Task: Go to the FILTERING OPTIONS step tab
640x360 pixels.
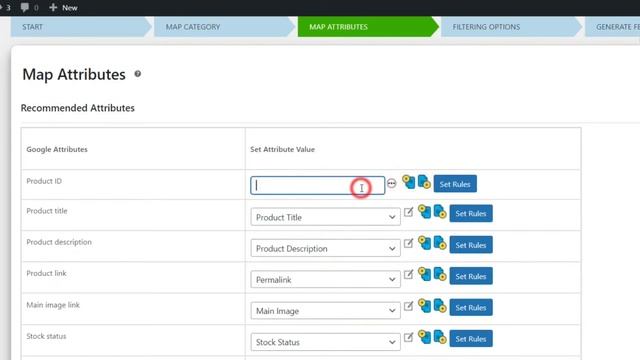Action: click(511, 27)
